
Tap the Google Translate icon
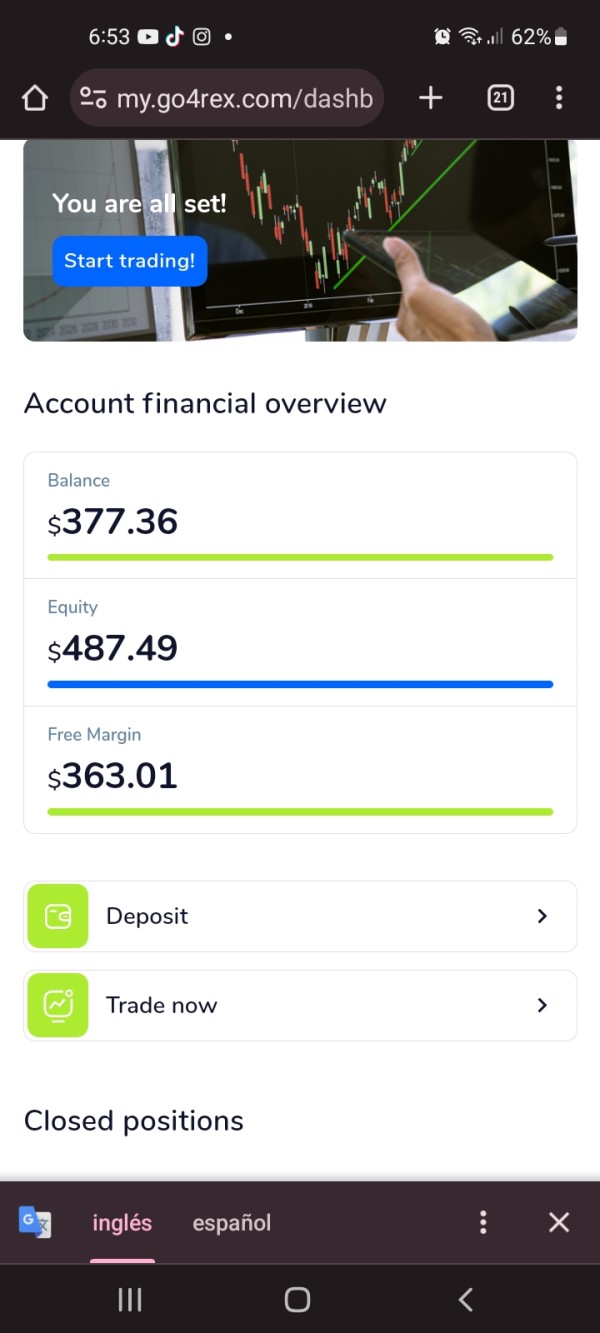click(35, 1222)
